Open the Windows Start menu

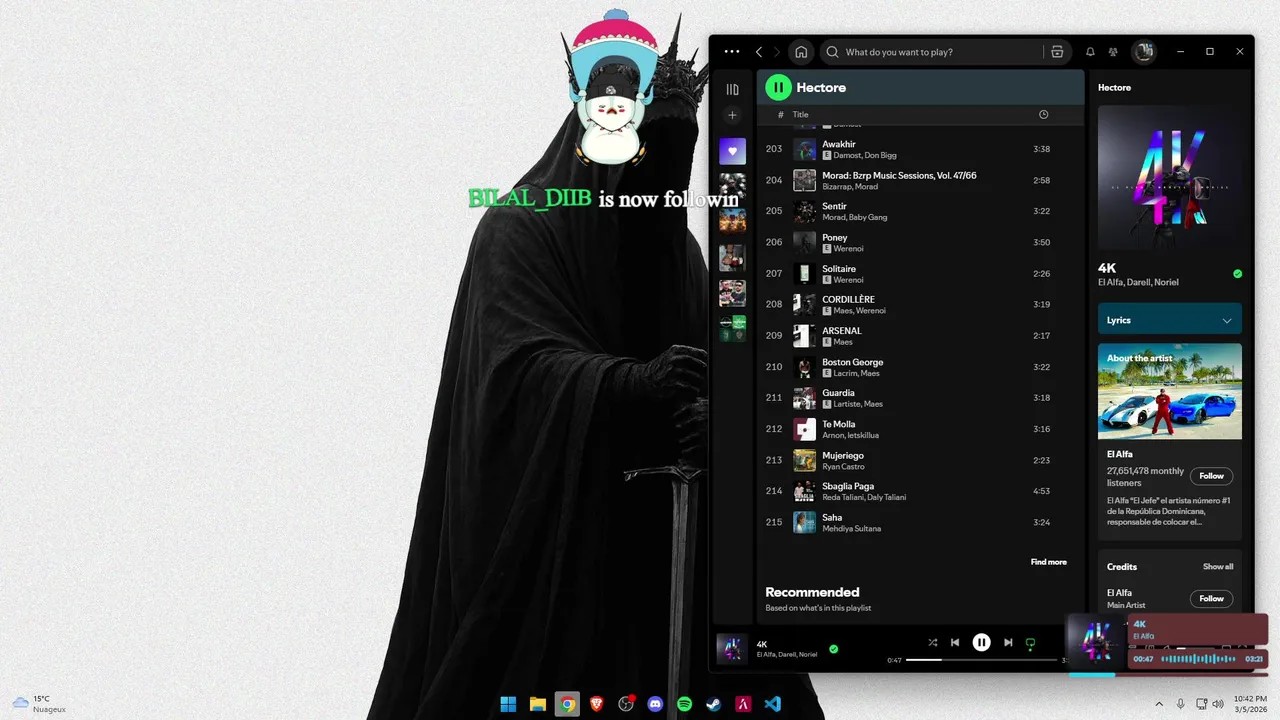(x=508, y=704)
